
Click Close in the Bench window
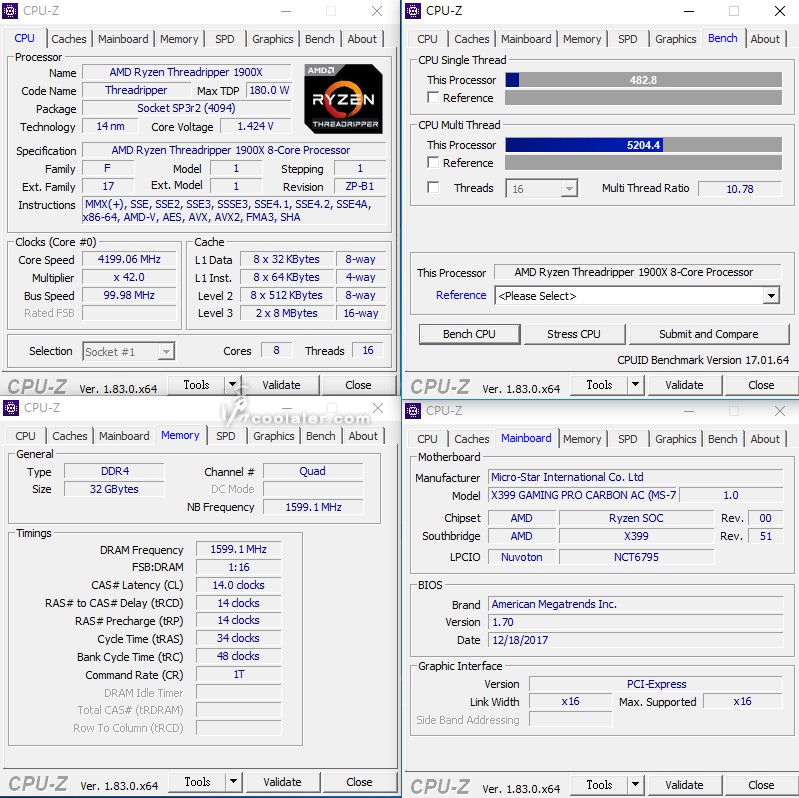tap(761, 385)
